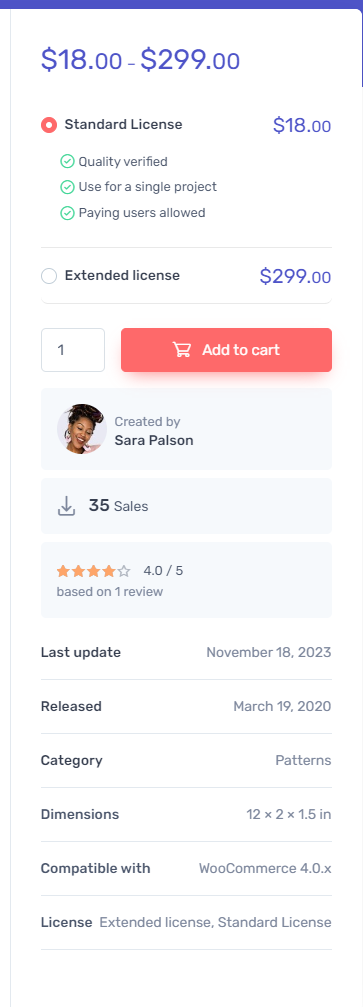The width and height of the screenshot is (363, 1007).
Task: Click the empty fifth rating star
Action: [x=124, y=571]
